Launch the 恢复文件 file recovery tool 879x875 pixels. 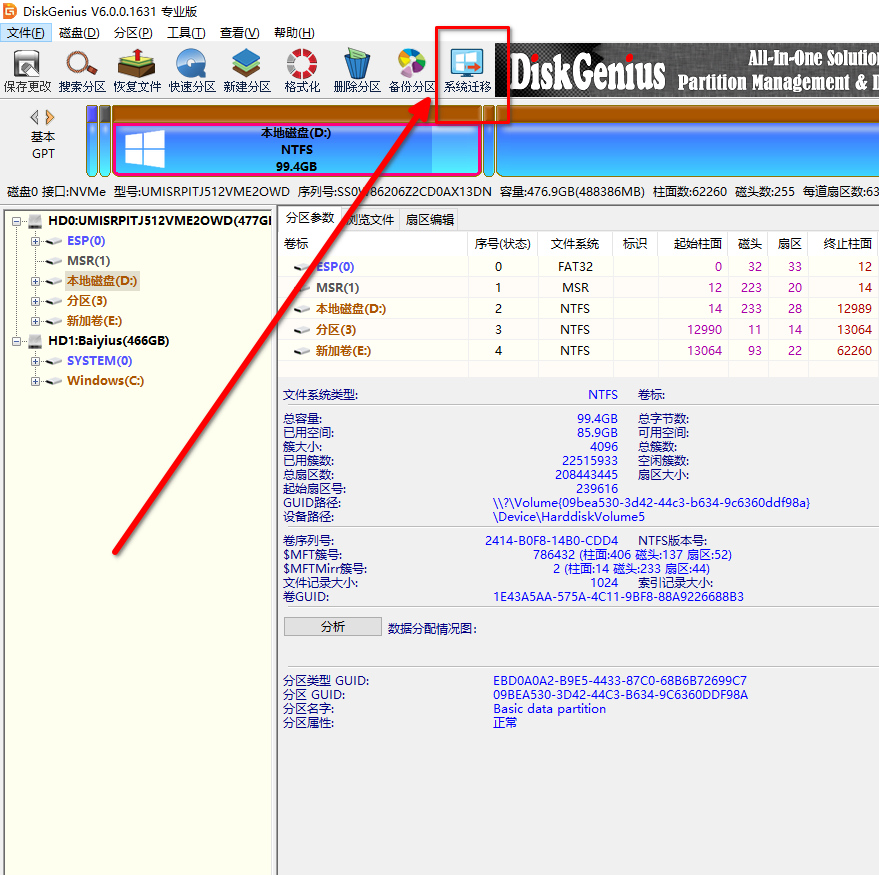click(x=137, y=71)
